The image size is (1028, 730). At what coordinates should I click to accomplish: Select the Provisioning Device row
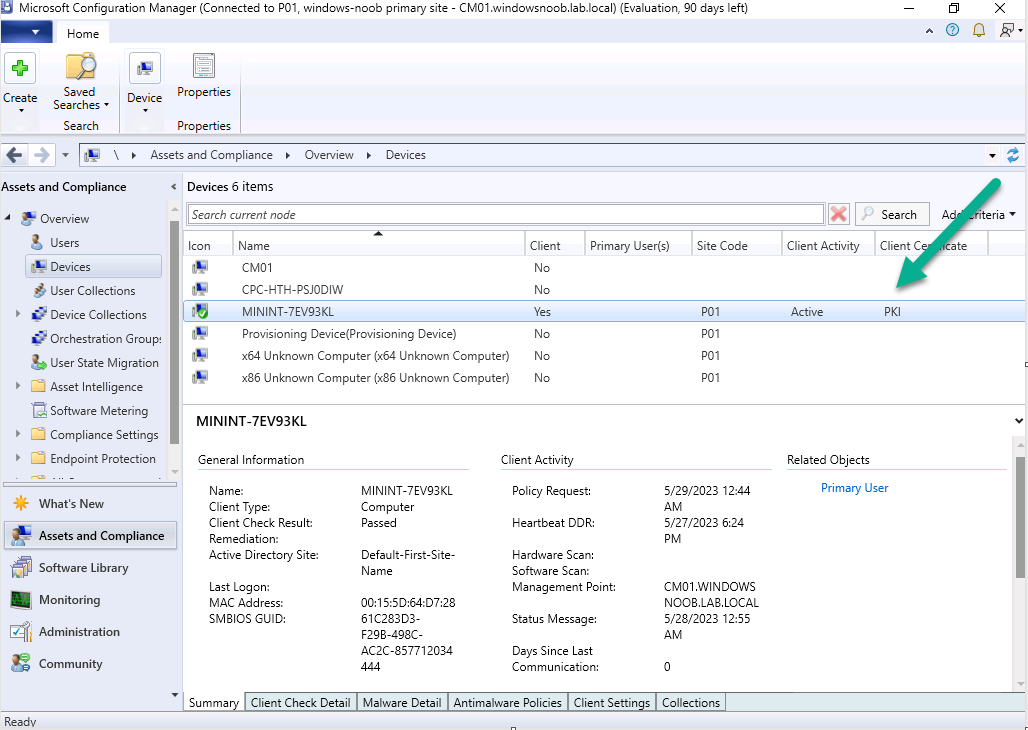[603, 334]
